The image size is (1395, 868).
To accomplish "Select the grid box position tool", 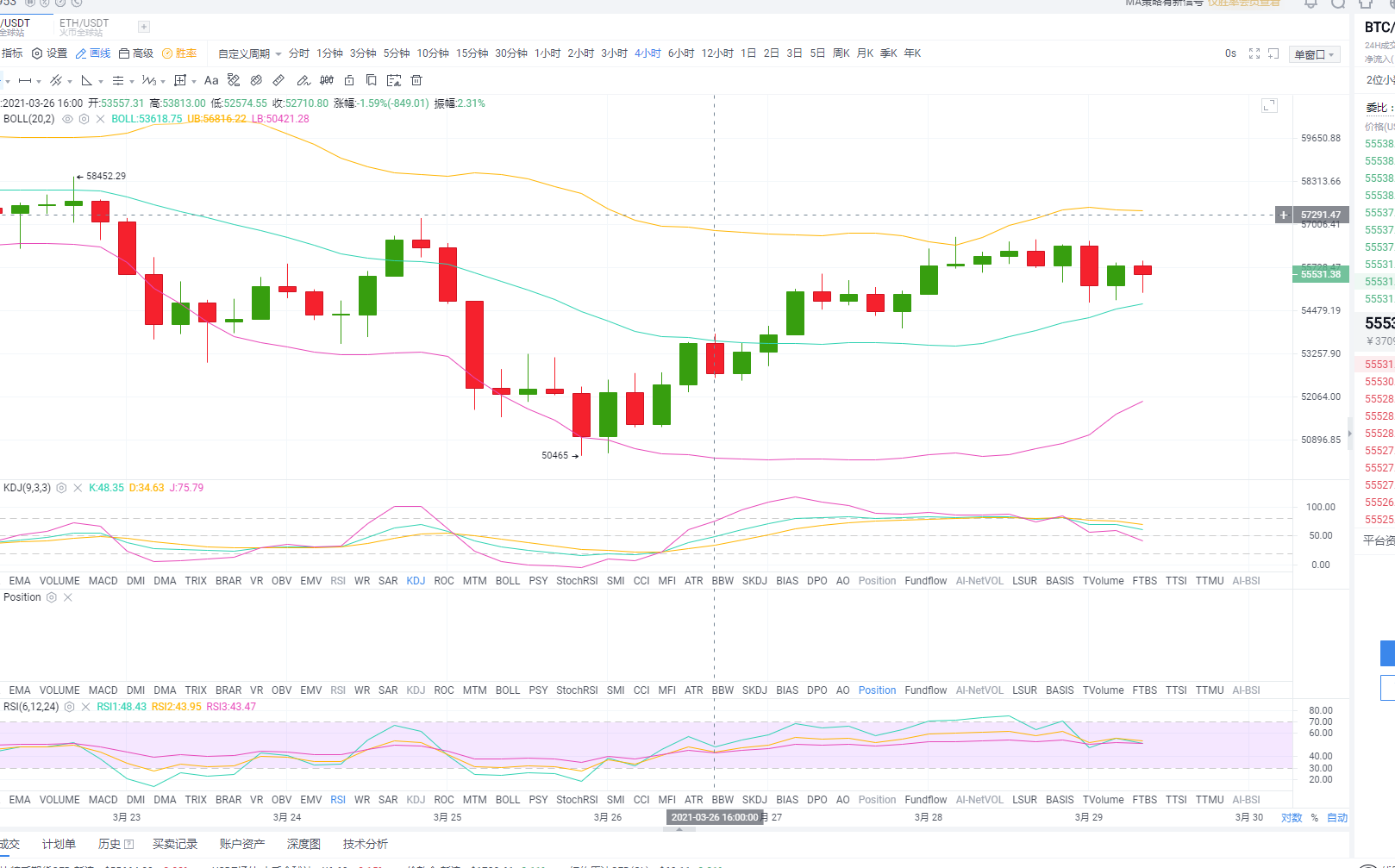I will (x=180, y=80).
